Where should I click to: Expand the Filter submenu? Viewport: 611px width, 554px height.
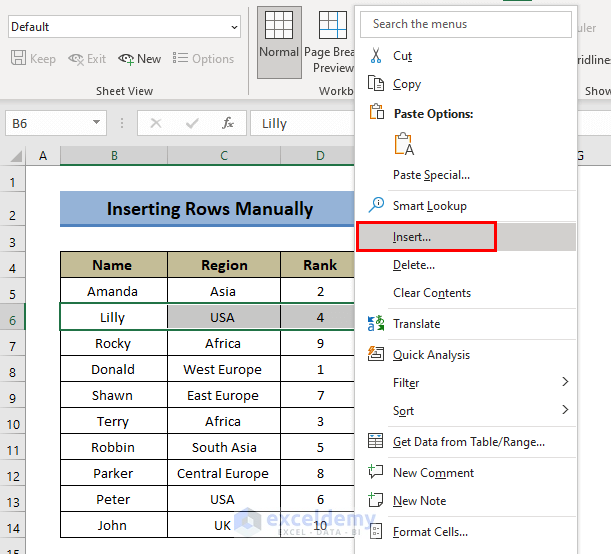tap(565, 382)
